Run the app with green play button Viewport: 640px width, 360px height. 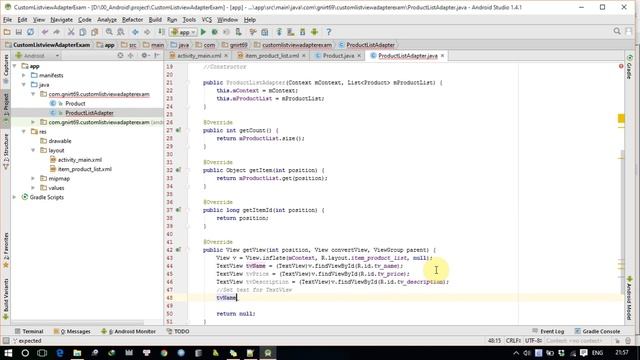(203, 32)
